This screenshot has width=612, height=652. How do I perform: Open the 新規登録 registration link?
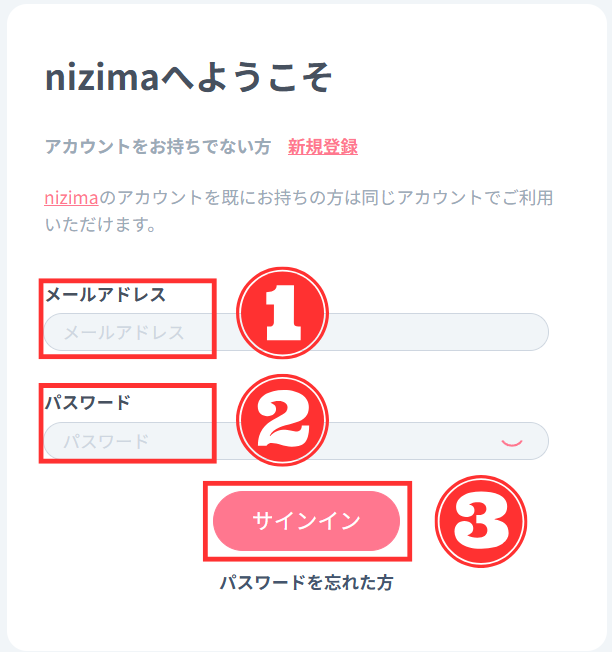tap(322, 147)
